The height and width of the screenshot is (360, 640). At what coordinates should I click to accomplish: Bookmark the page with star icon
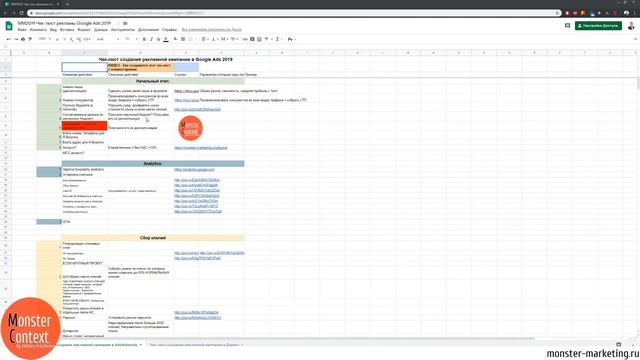[557, 13]
